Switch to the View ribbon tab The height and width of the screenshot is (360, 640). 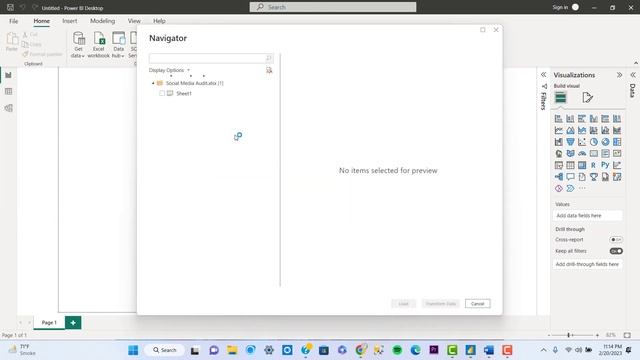point(134,21)
